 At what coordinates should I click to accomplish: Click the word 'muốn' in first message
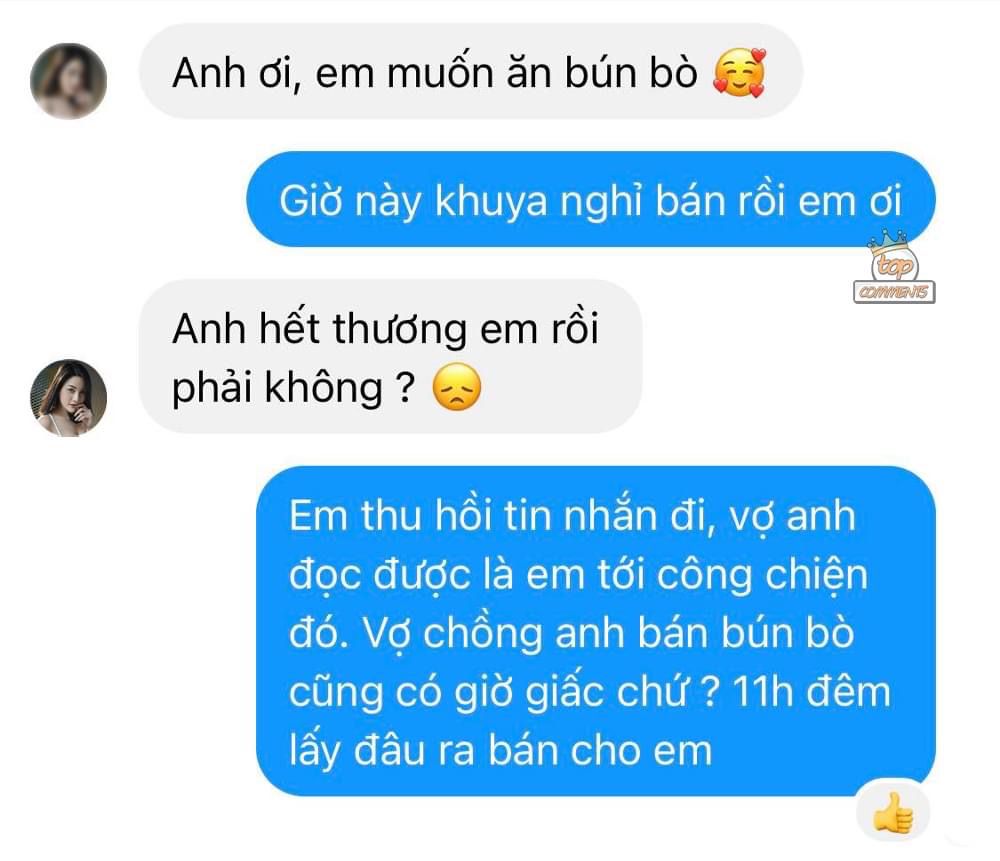click(x=440, y=73)
